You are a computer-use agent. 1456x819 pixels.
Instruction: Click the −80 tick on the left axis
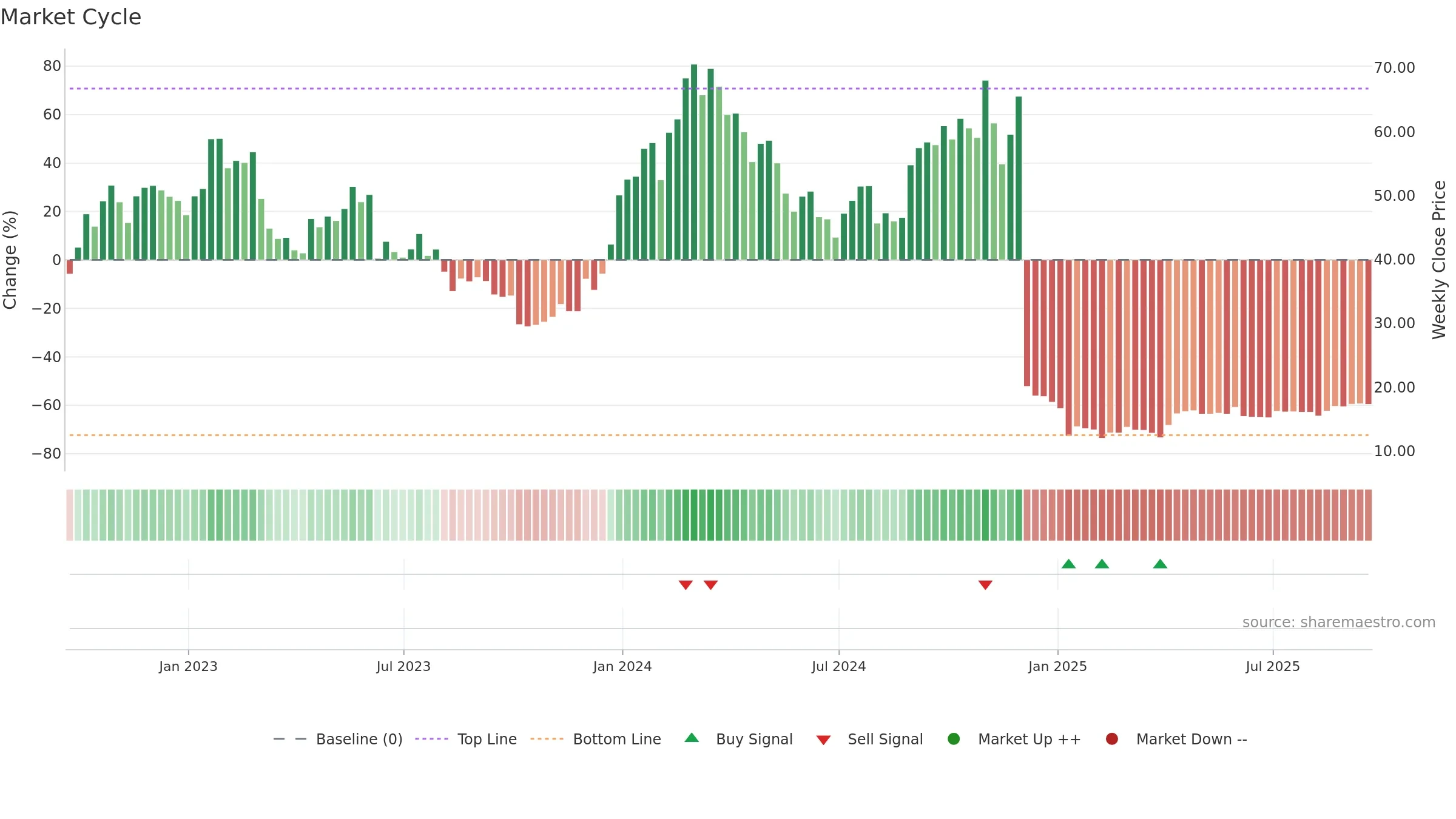pyautogui.click(x=46, y=454)
